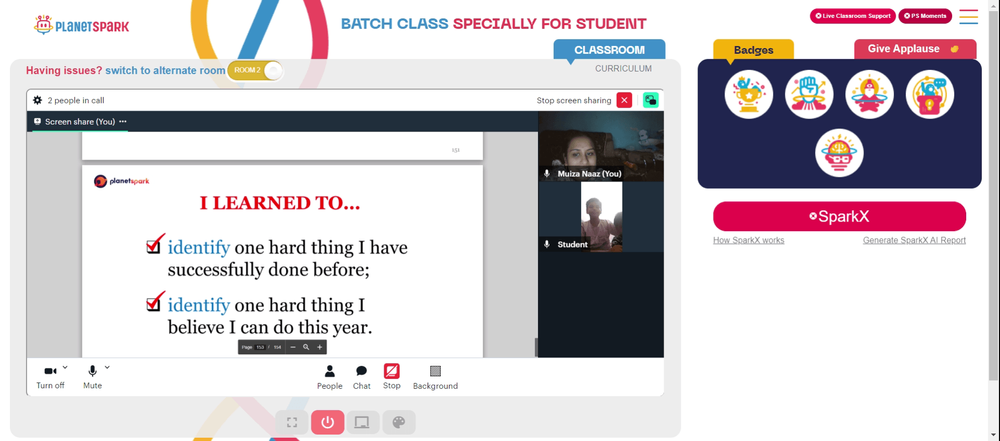1000x441 pixels.
Task: Turn off the camera
Action: click(x=50, y=377)
